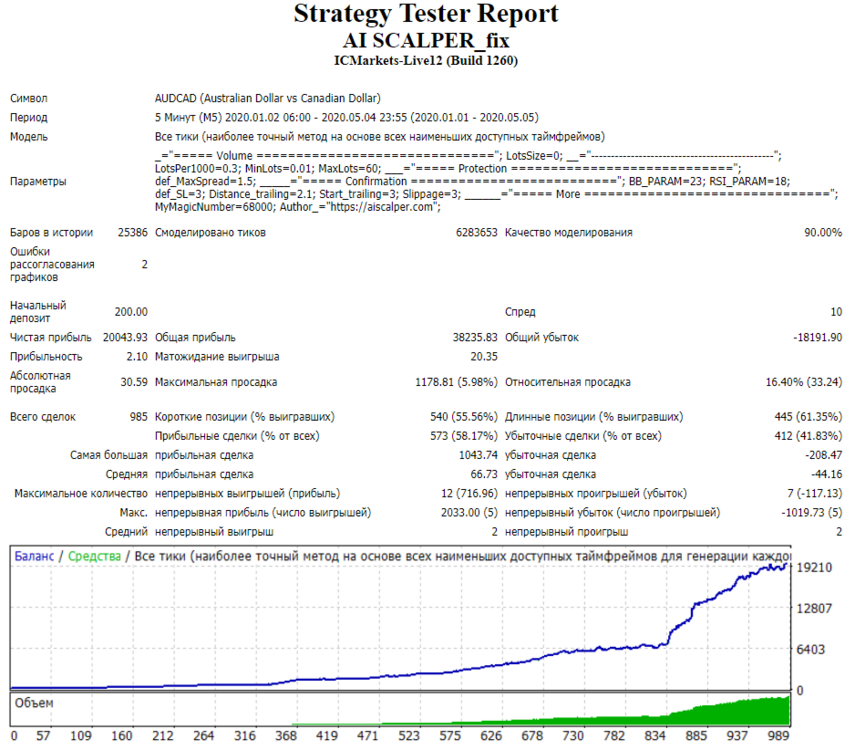Click gross loss value -18191.90
The width and height of the screenshot is (855, 750).
pos(817,337)
